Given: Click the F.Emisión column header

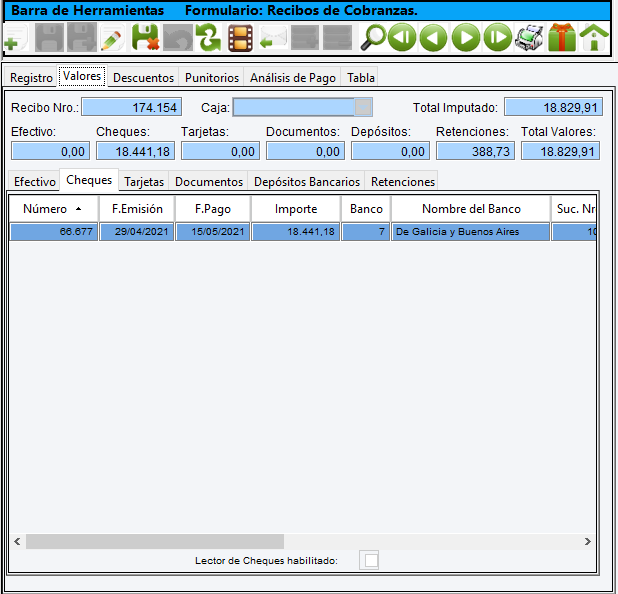Looking at the screenshot, I should click(137, 209).
